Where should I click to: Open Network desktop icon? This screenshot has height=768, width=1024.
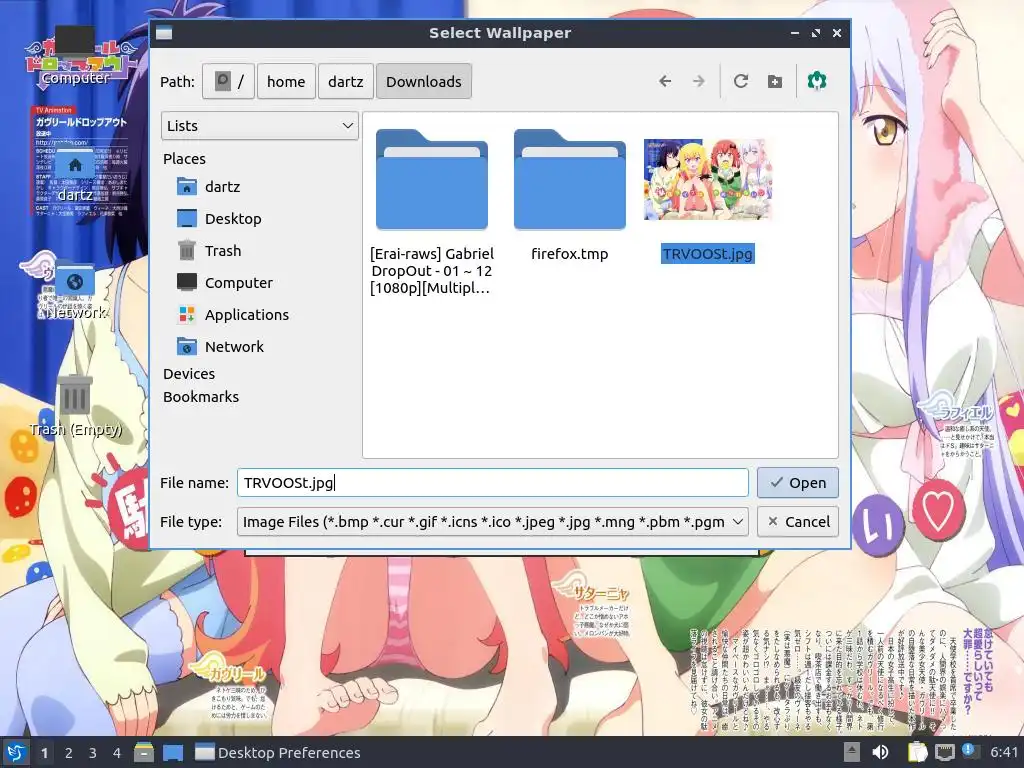click(75, 291)
